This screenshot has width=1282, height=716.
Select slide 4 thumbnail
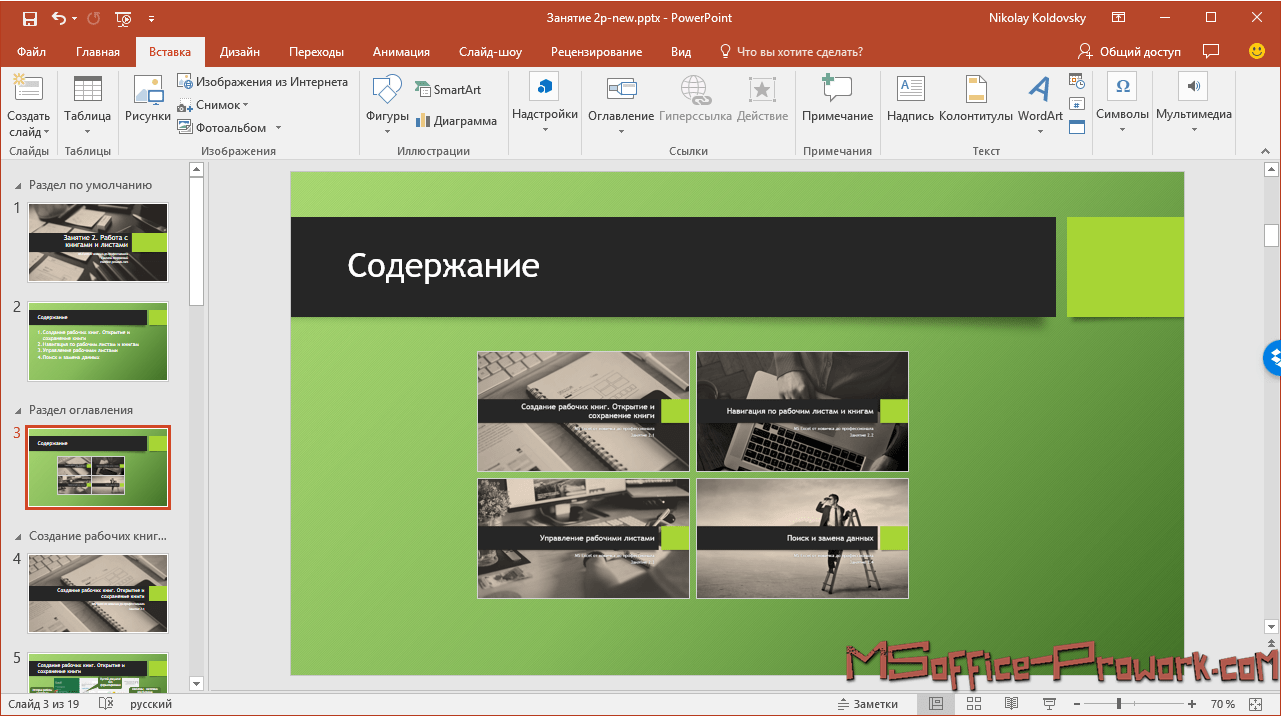pos(98,593)
